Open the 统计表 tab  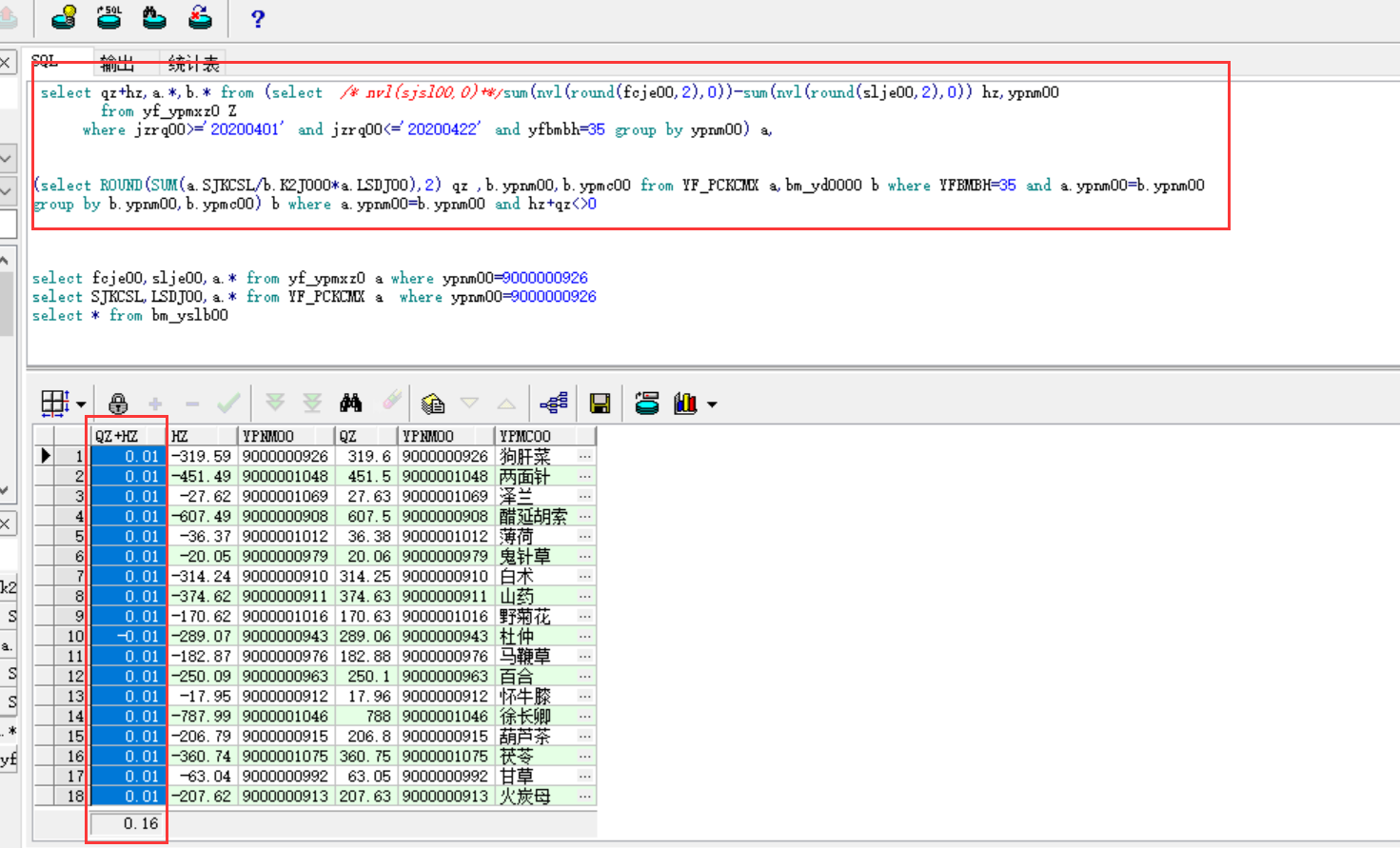(x=193, y=64)
